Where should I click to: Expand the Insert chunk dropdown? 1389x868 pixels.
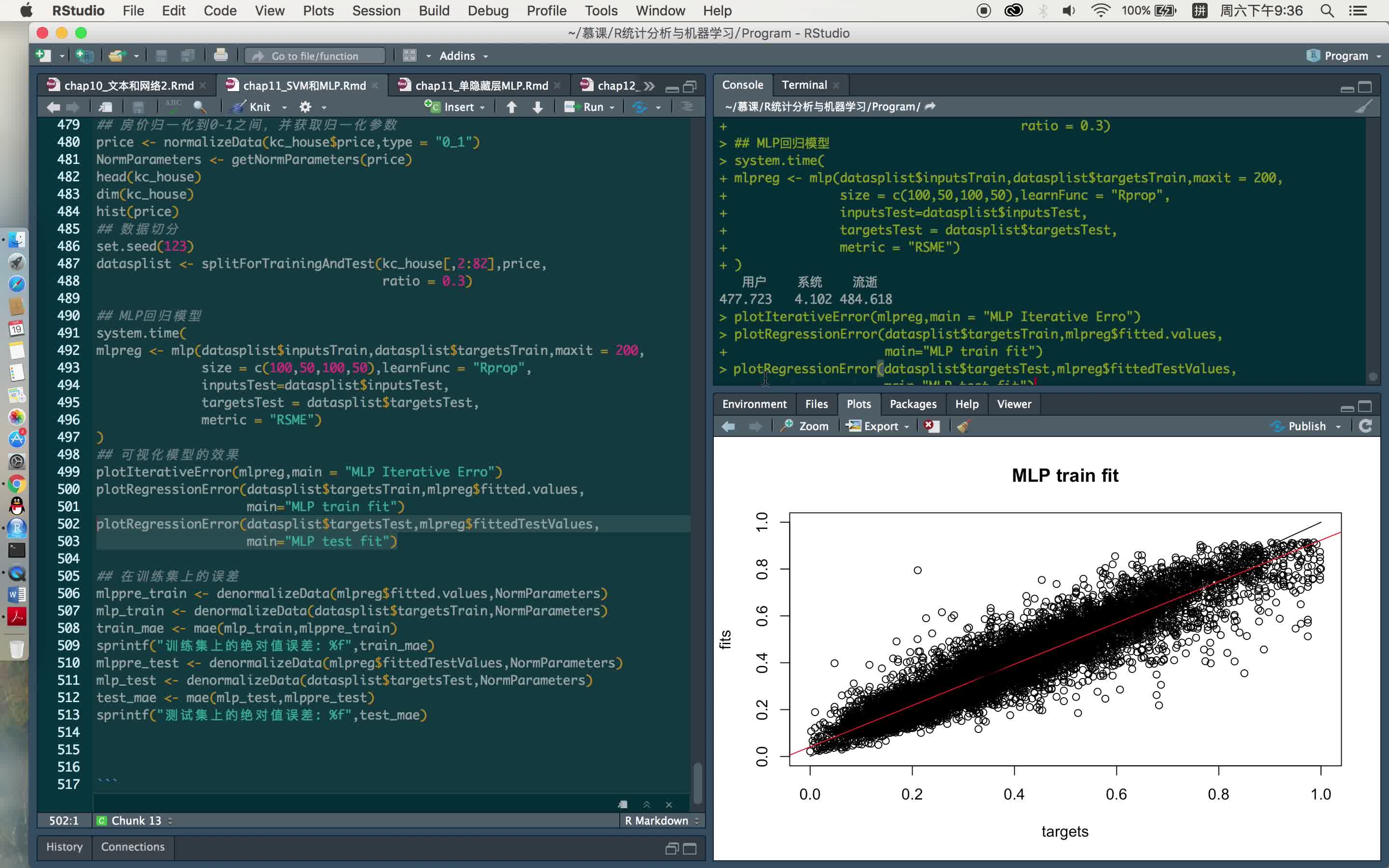coord(482,108)
